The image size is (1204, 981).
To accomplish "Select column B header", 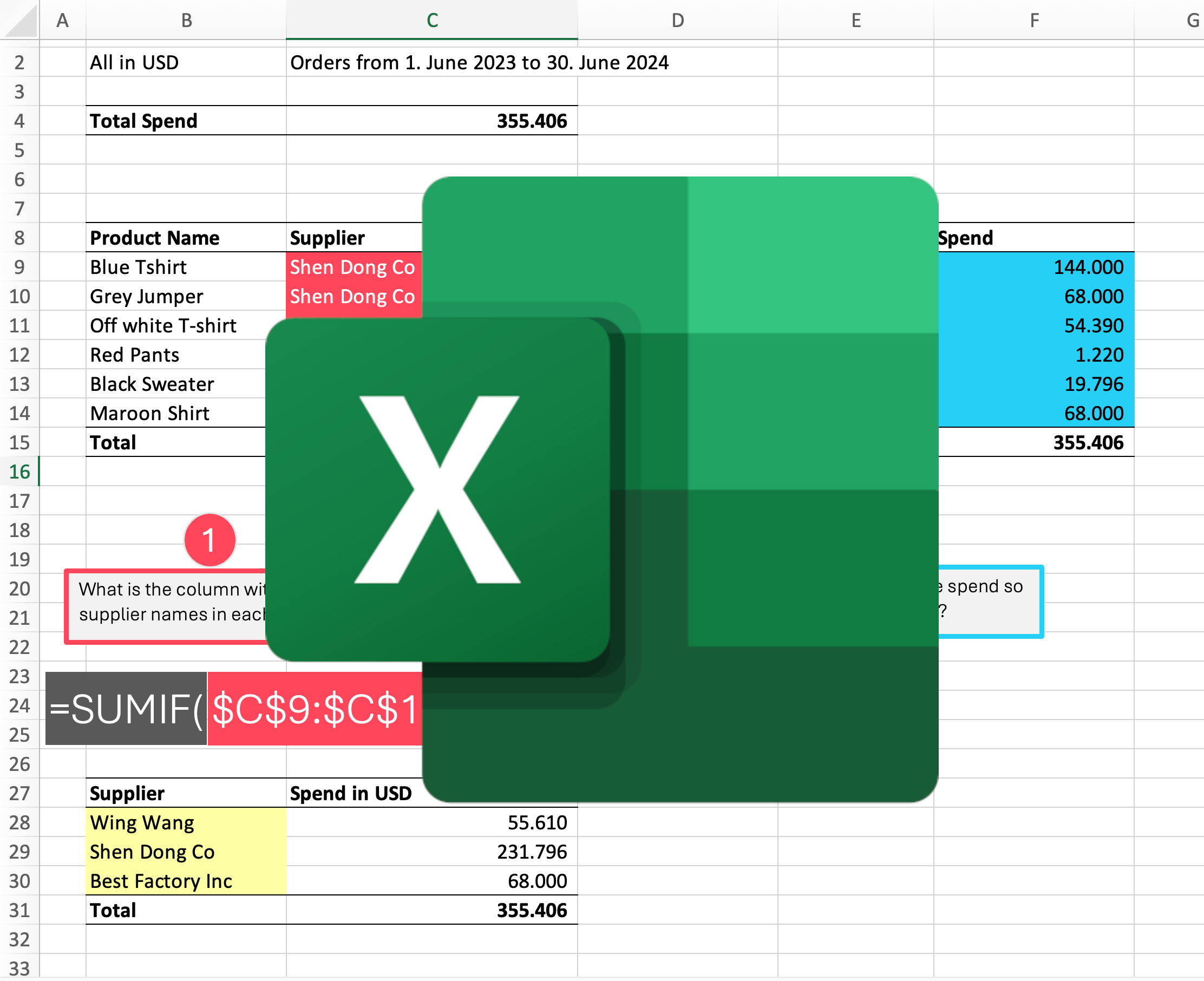I will tap(186, 20).
